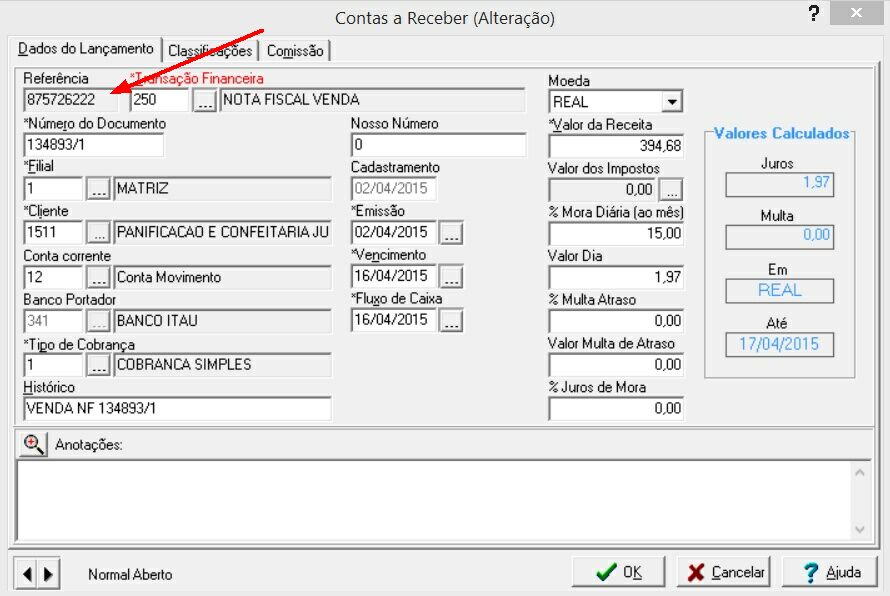Click the Transação Financeira code field 250
This screenshot has height=596, width=890.
click(159, 100)
